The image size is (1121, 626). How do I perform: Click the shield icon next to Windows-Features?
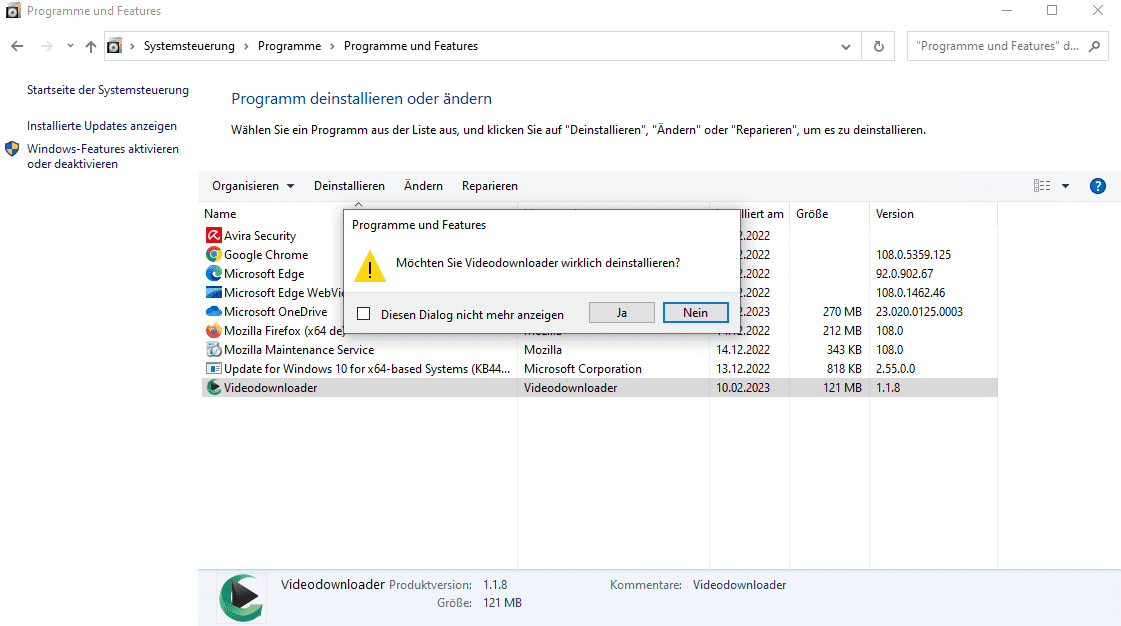tap(11, 150)
